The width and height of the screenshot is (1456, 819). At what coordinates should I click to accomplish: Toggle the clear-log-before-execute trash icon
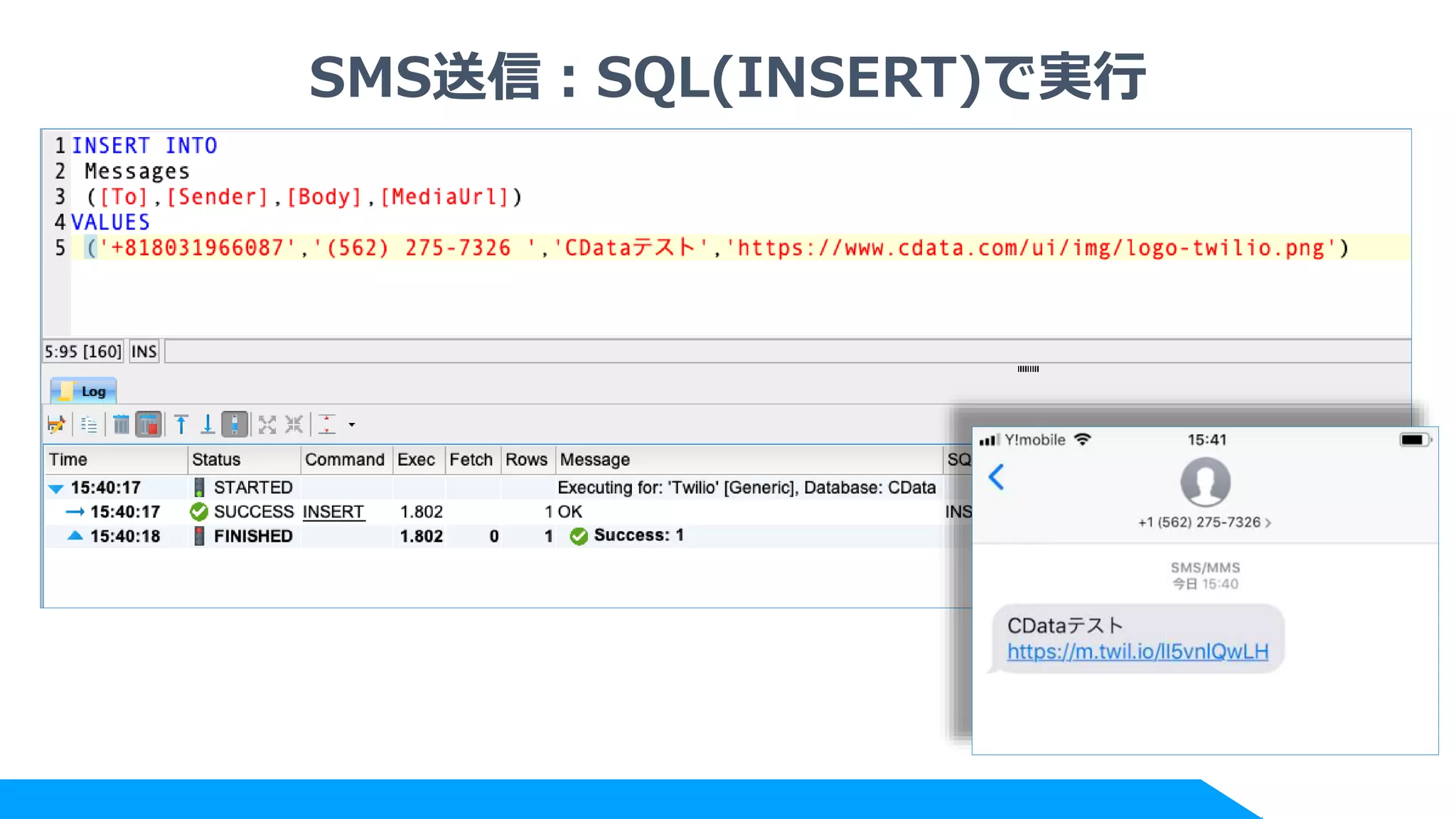click(149, 424)
